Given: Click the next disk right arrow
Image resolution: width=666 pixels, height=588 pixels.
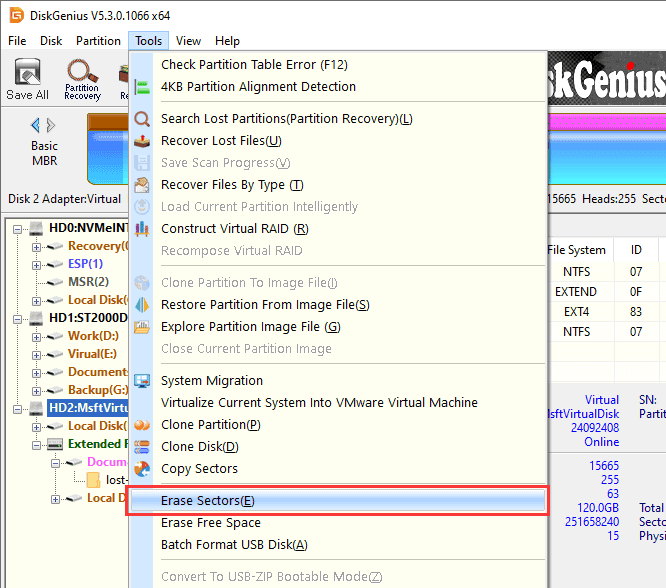Looking at the screenshot, I should point(52,125).
